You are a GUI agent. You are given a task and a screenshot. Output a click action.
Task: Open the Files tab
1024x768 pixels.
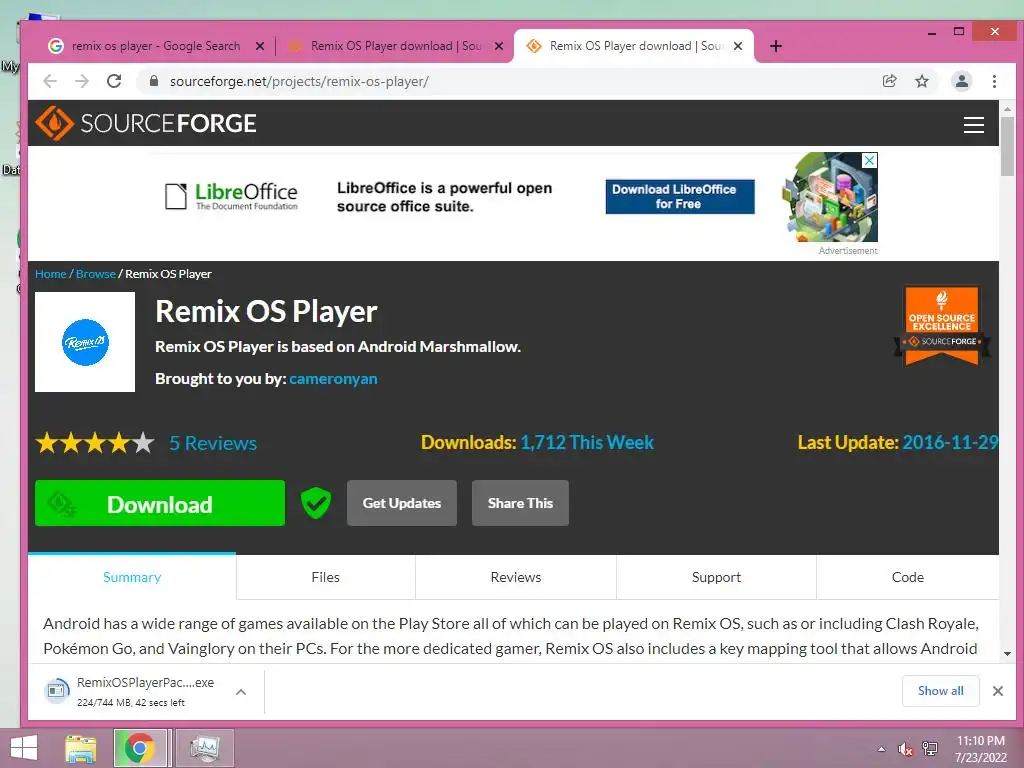(325, 577)
